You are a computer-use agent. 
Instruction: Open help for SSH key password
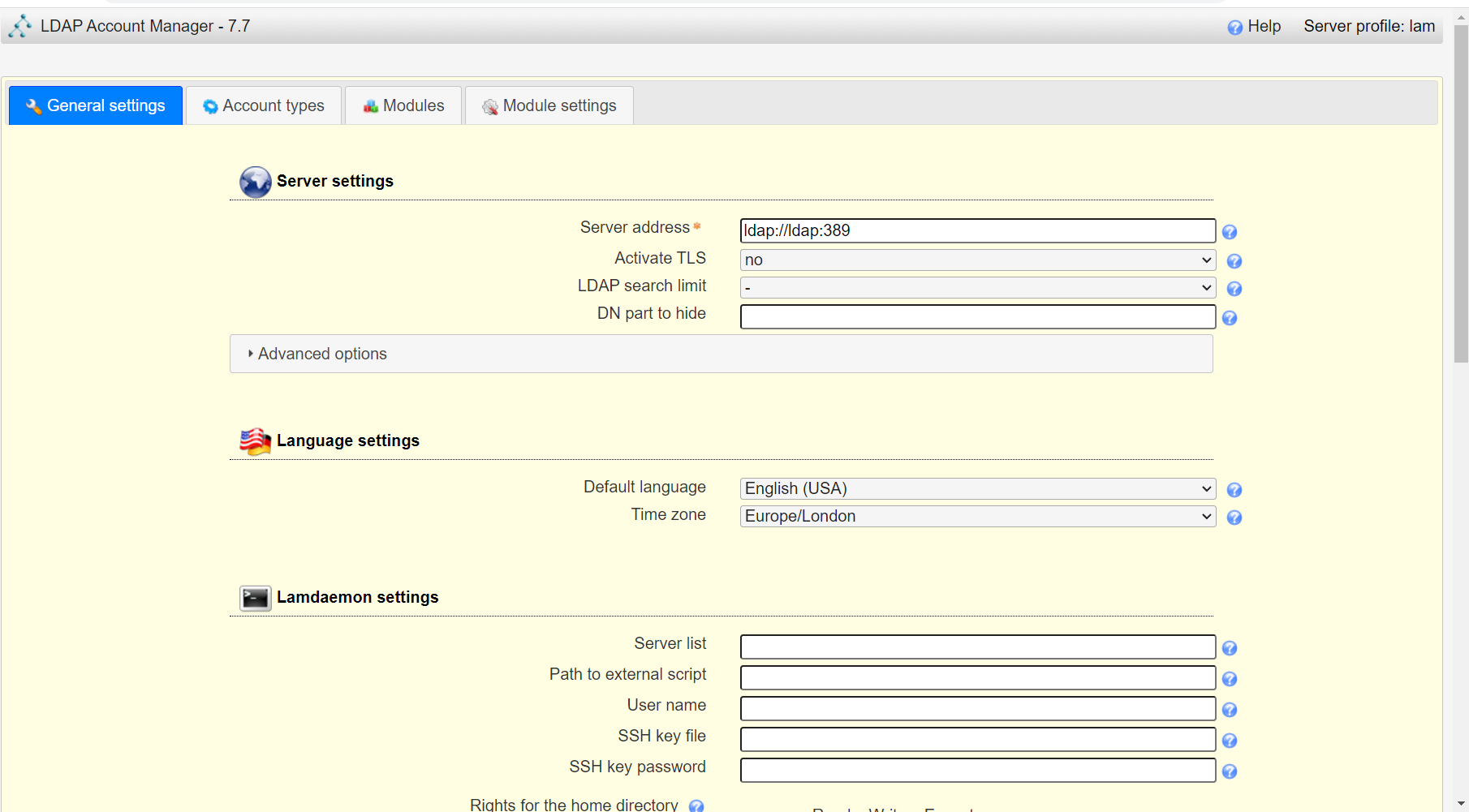click(1230, 771)
